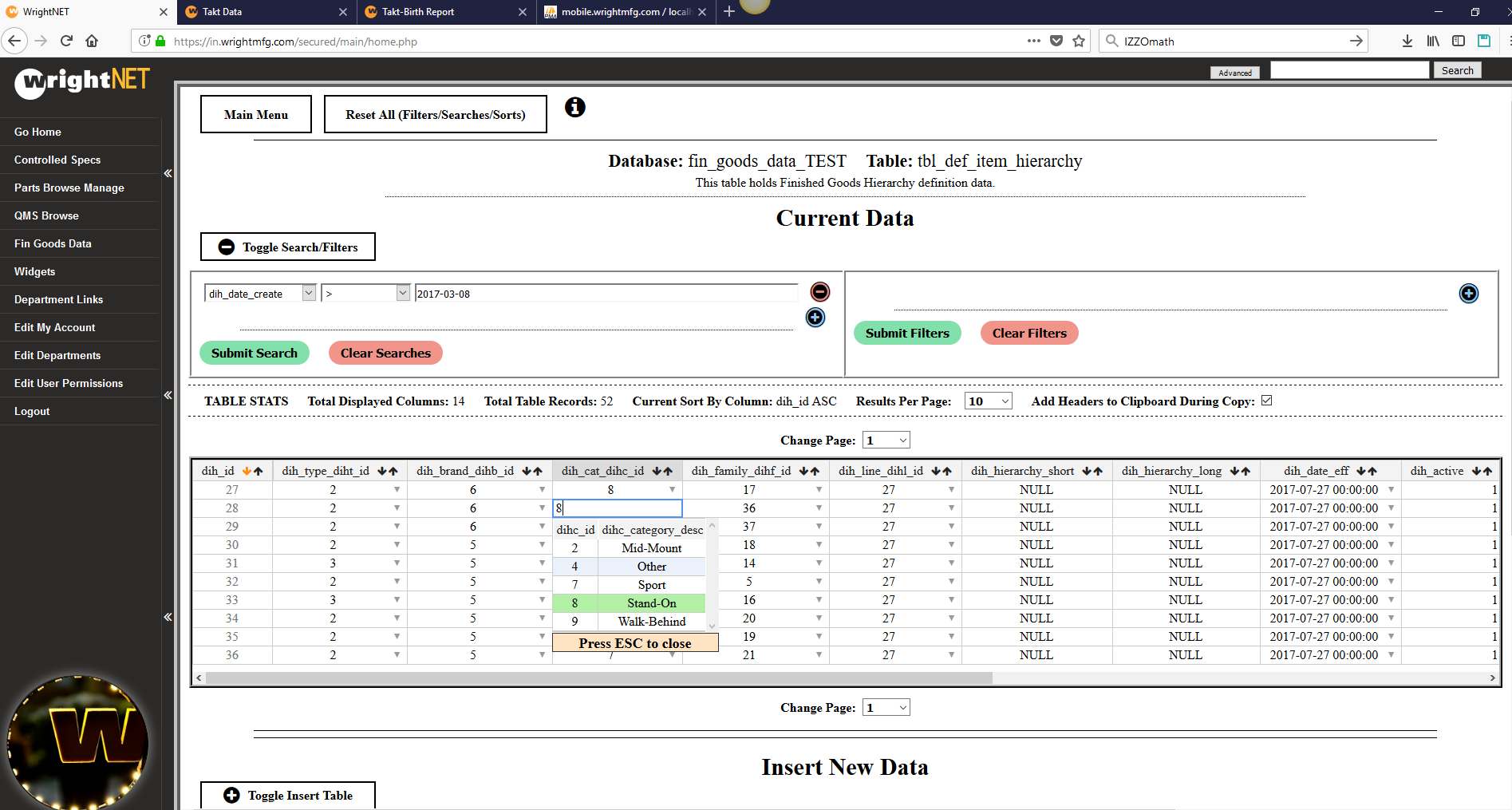Screen dimensions: 1512x810
Task: Click Reset All Filters/Searches/Sorts button
Action: pos(436,114)
